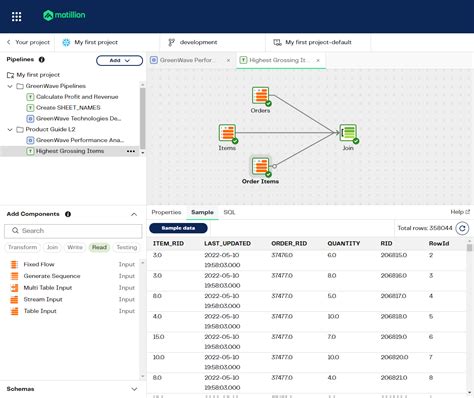This screenshot has width=474, height=398.
Task: Select the My first project root folder
Action: tap(33, 75)
